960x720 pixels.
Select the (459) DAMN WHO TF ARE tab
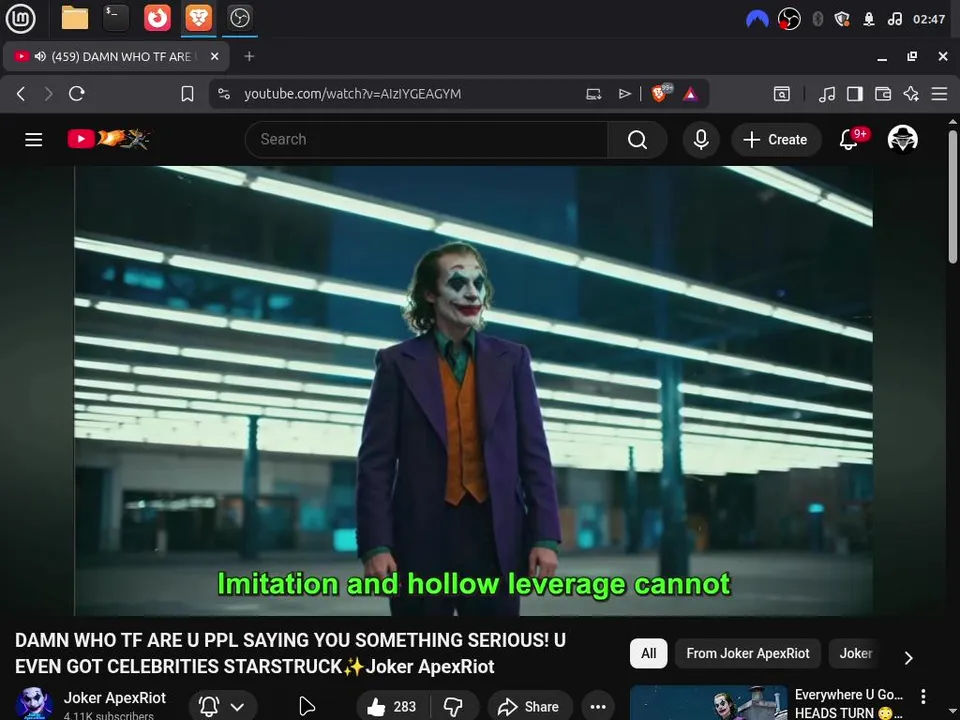click(116, 56)
